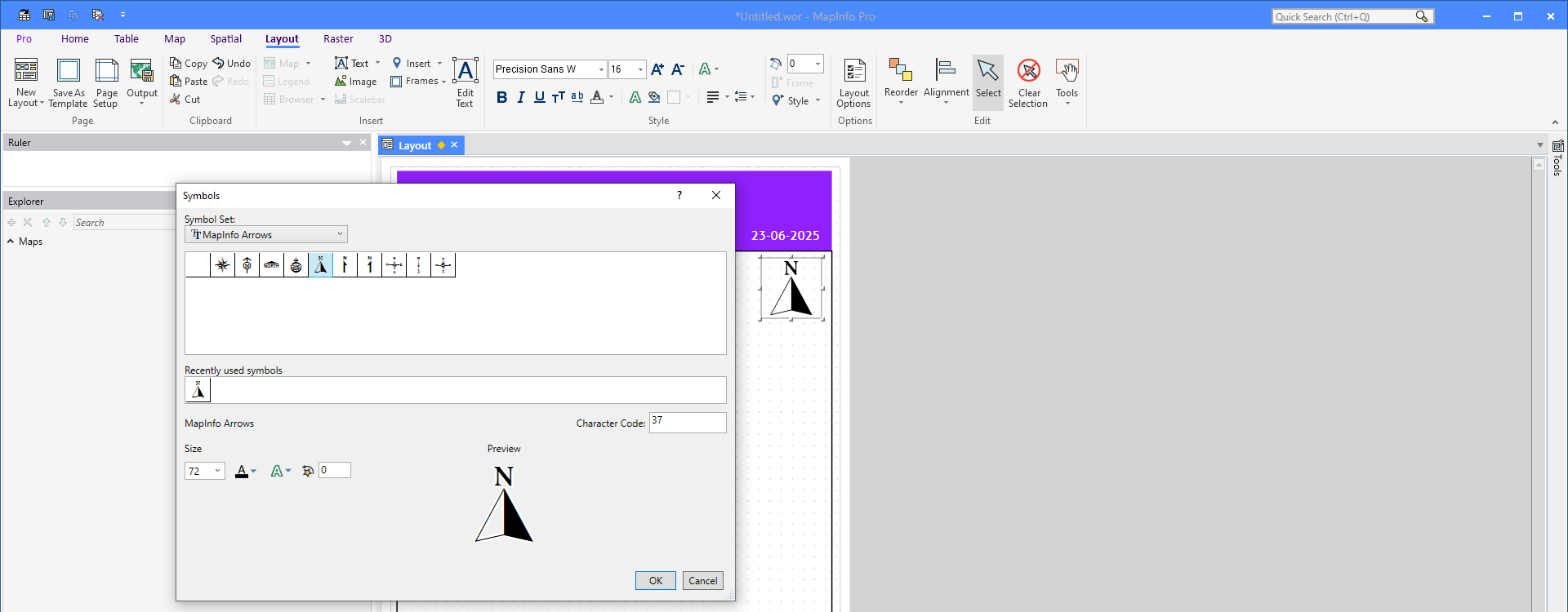Choose the highlighted N triangle arrow symbol
This screenshot has height=612, width=1568.
click(x=321, y=265)
